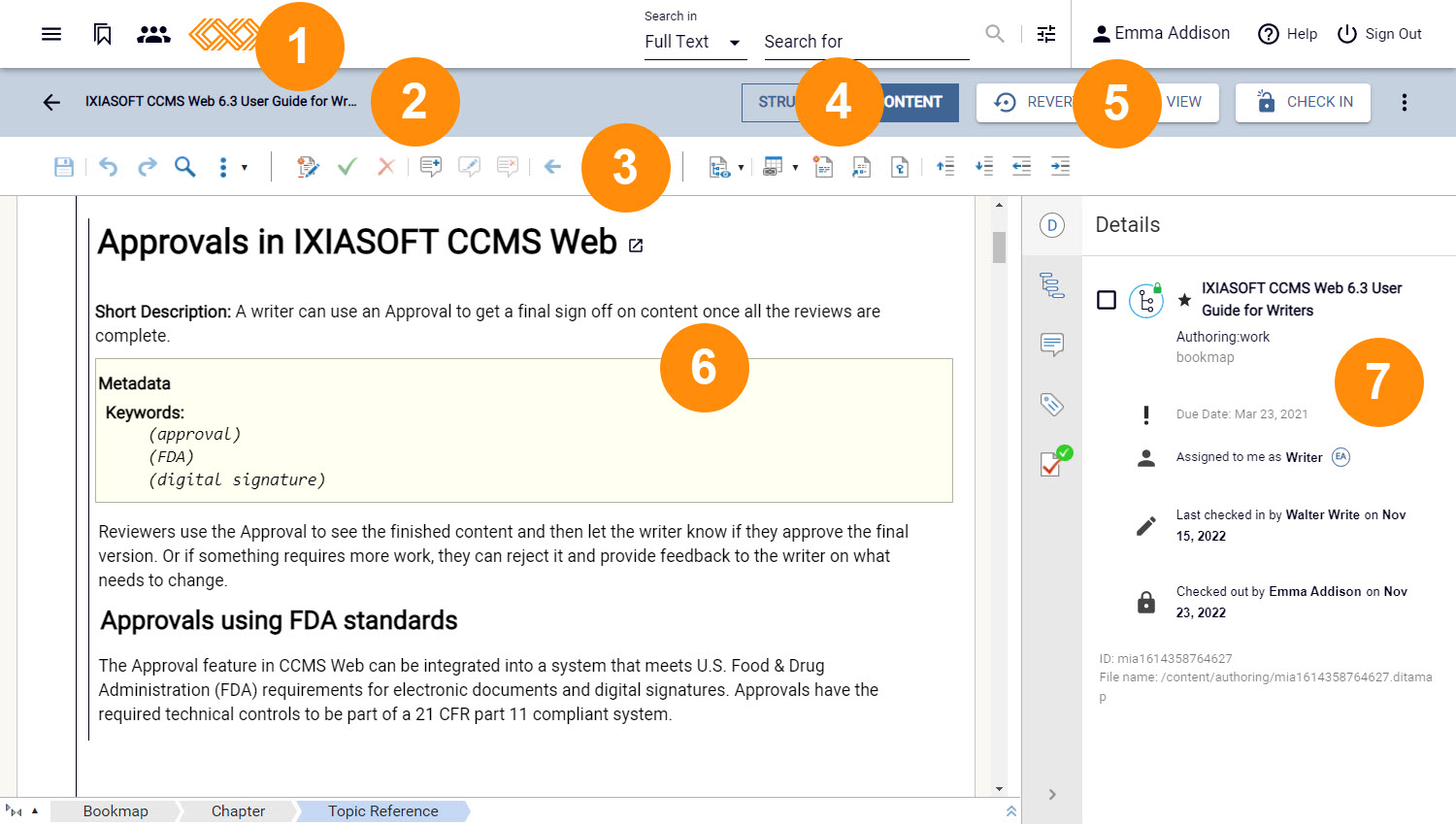This screenshot has height=825, width=1456.
Task: Click the blue left arrow in toolbar
Action: pyautogui.click(x=552, y=167)
